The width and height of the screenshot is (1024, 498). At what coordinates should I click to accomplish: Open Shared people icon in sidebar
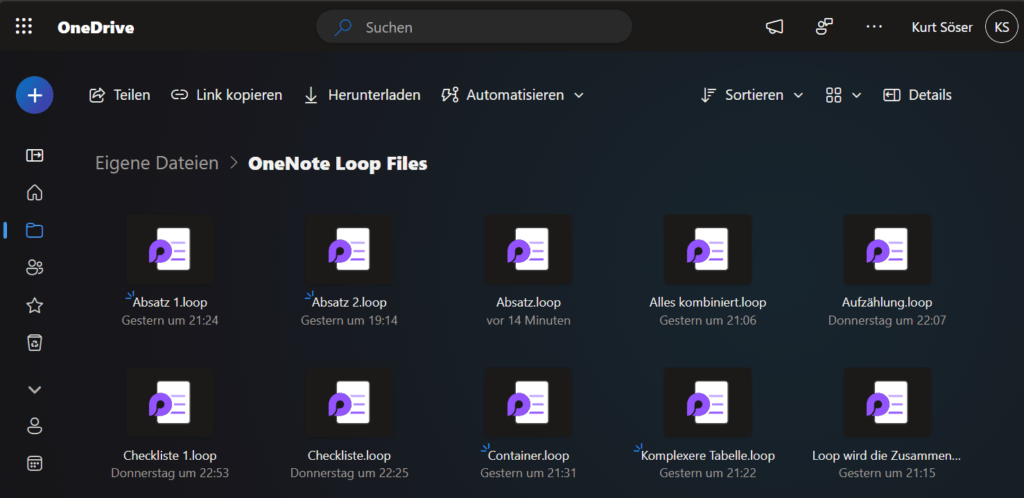(35, 268)
